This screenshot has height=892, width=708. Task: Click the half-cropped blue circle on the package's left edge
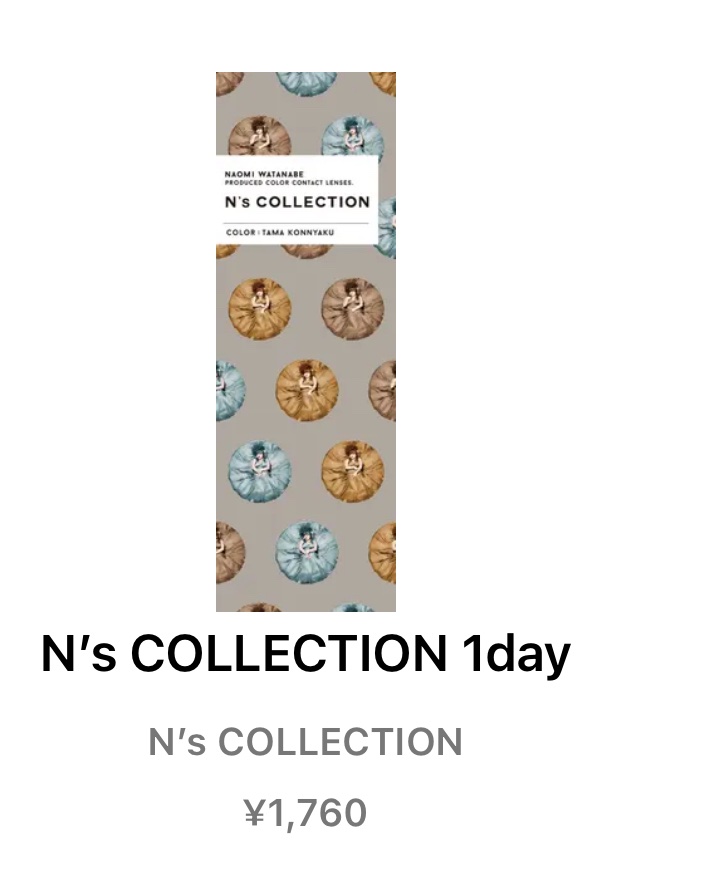[x=230, y=390]
